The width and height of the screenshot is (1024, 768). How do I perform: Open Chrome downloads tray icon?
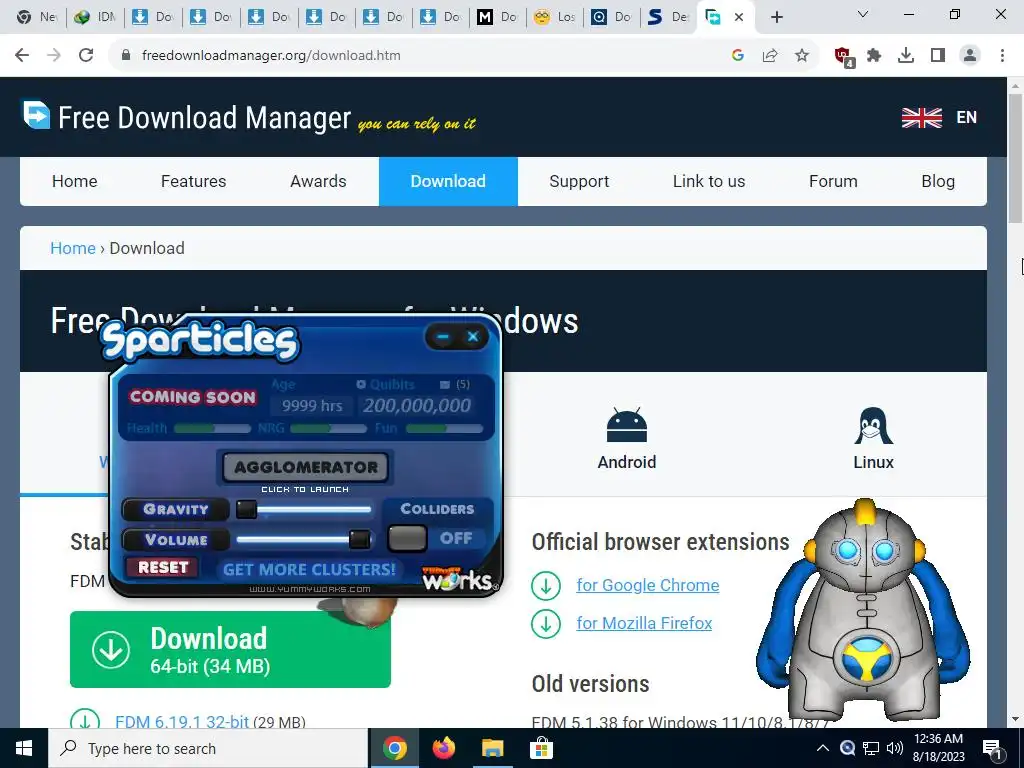(906, 56)
